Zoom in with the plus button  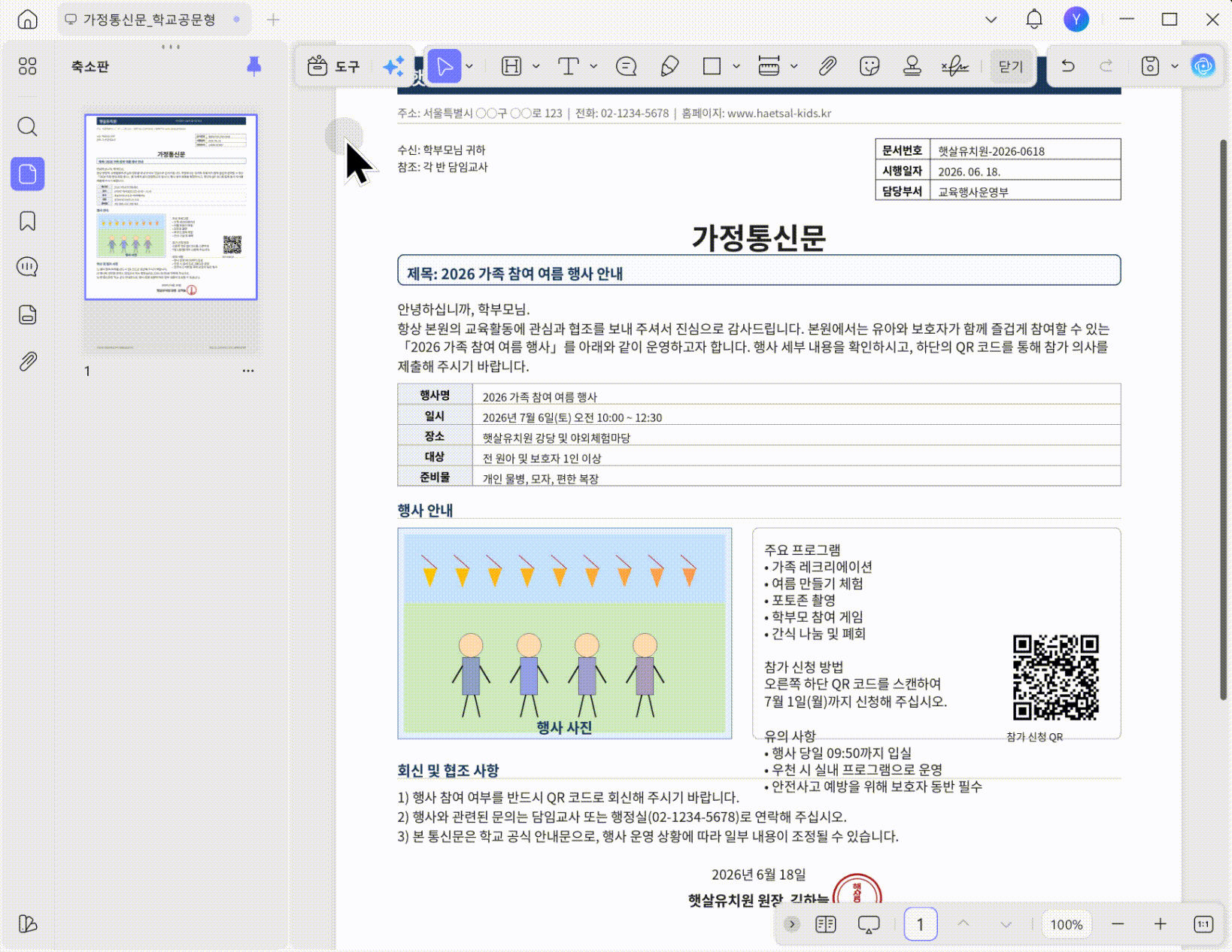click(x=1161, y=924)
